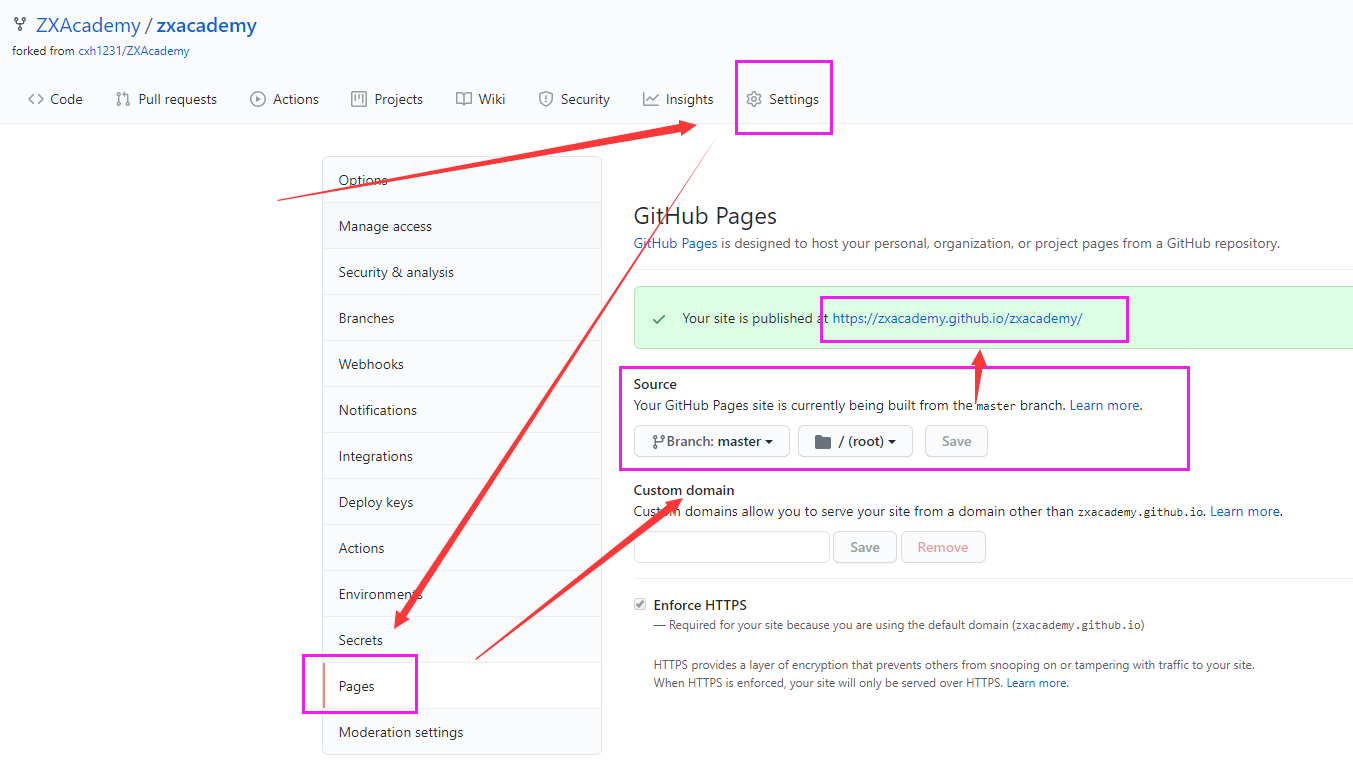Open the / (root) folder dropdown

coord(855,441)
